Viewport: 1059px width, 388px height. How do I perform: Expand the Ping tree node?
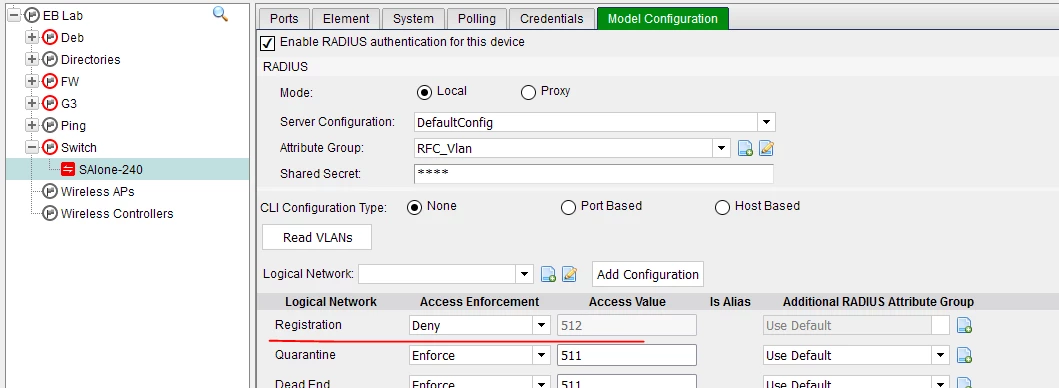click(x=32, y=126)
